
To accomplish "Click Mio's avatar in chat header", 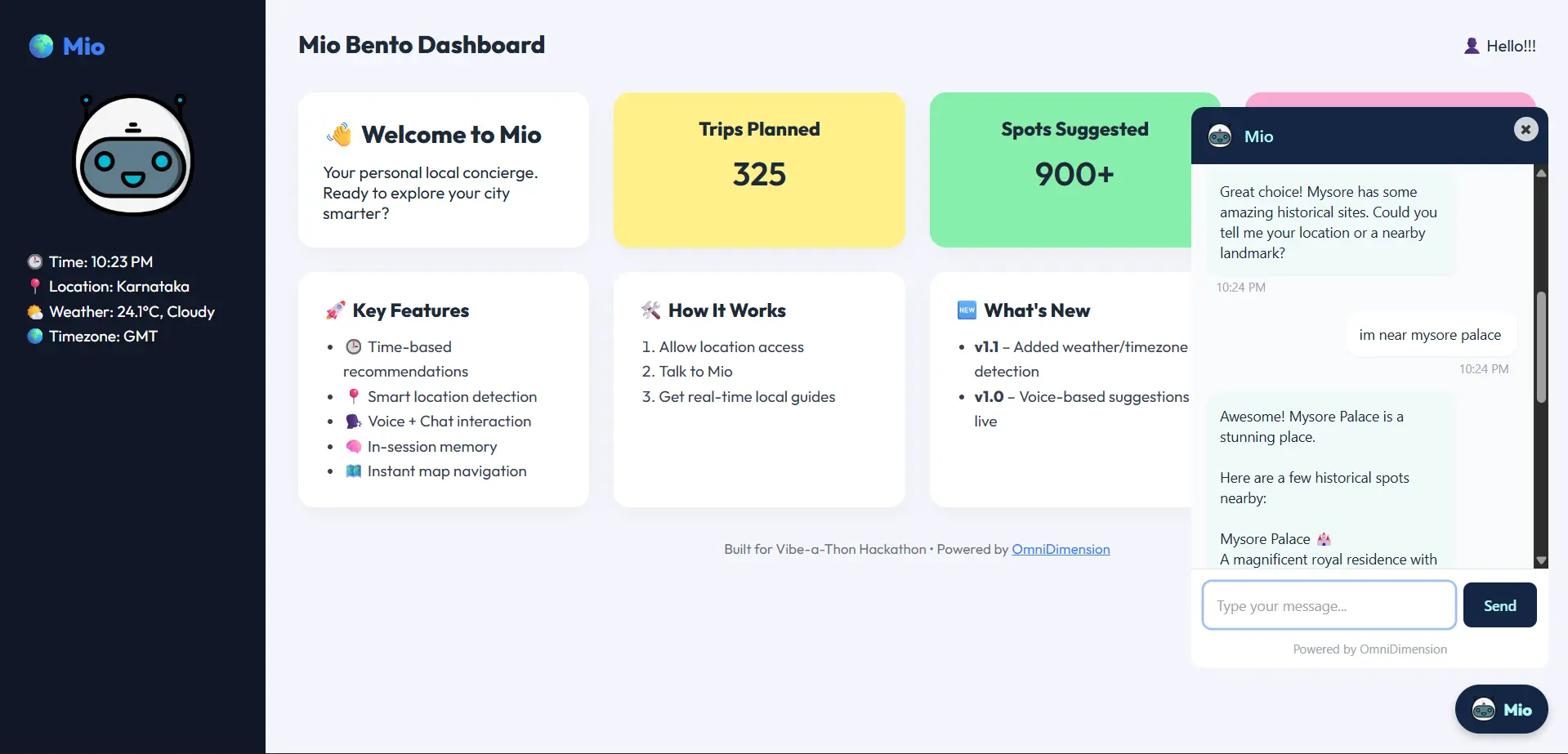I will (1220, 136).
